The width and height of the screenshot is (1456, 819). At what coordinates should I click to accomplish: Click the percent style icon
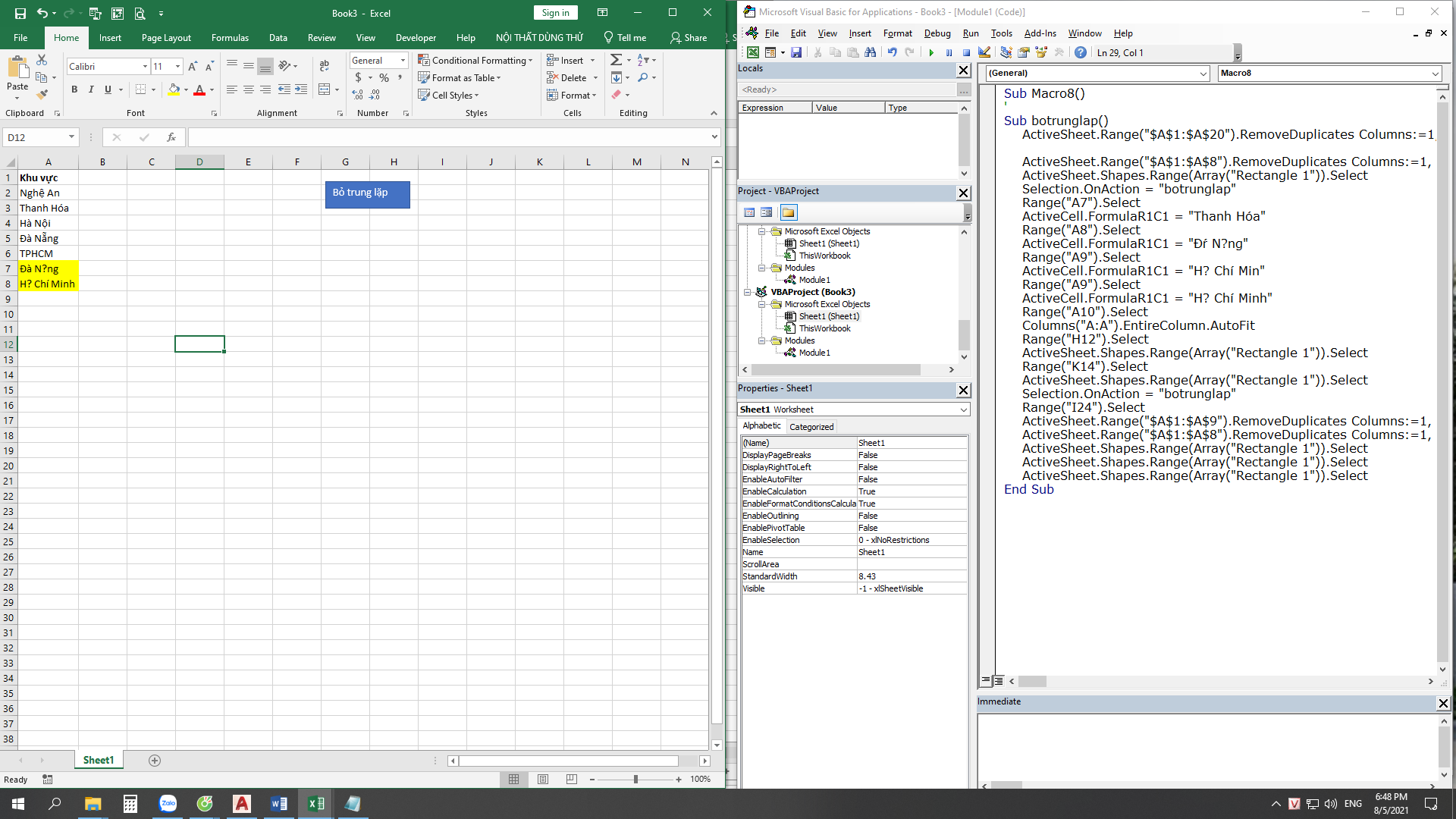point(384,77)
